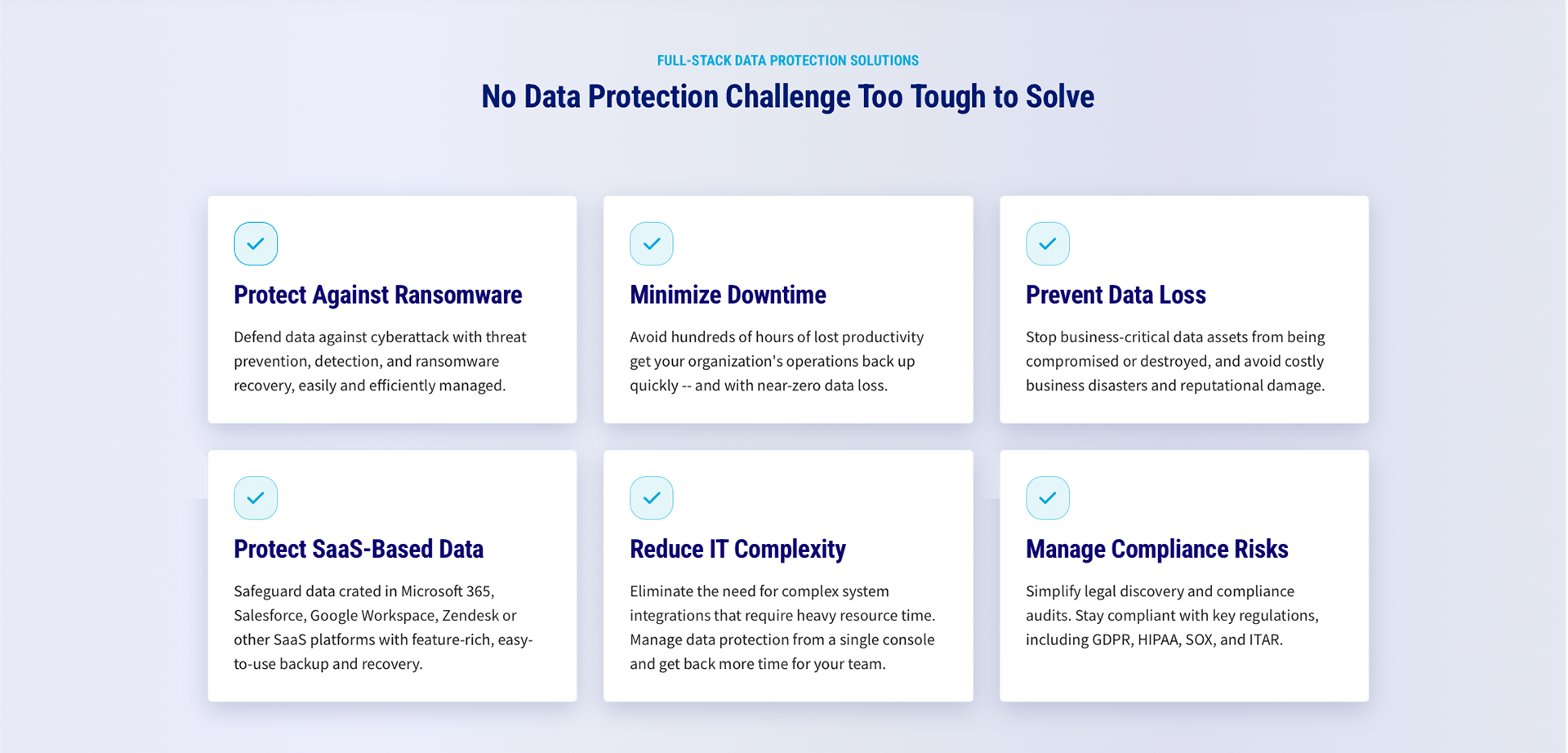The height and width of the screenshot is (753, 1568).
Task: Select the Reduce IT Complexity heading
Action: (x=737, y=549)
